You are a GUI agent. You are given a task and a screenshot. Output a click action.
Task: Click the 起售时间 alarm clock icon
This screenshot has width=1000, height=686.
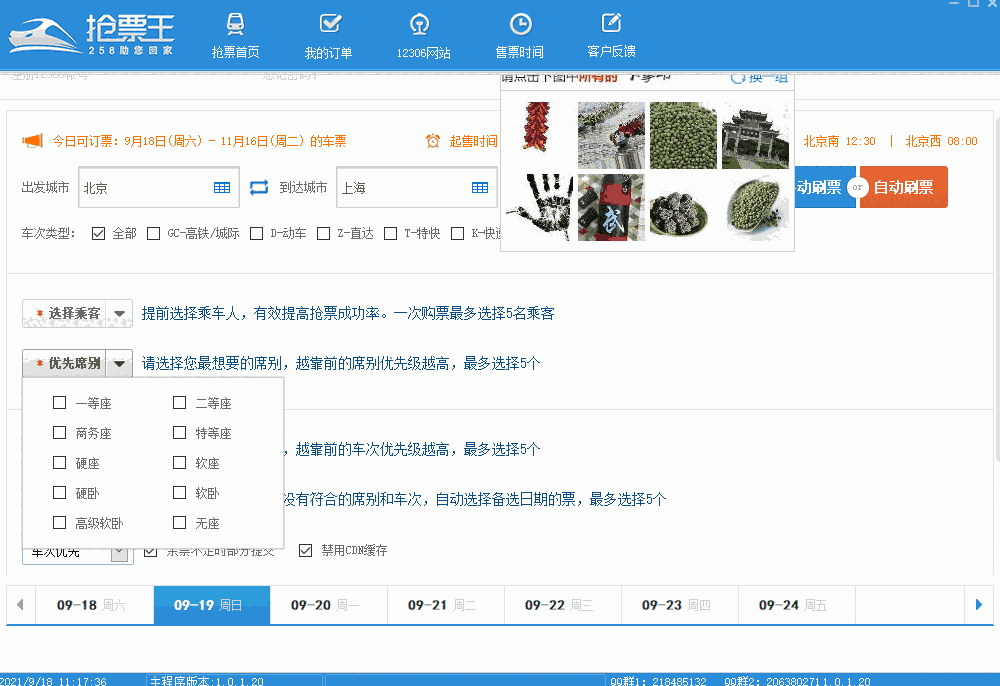(433, 140)
